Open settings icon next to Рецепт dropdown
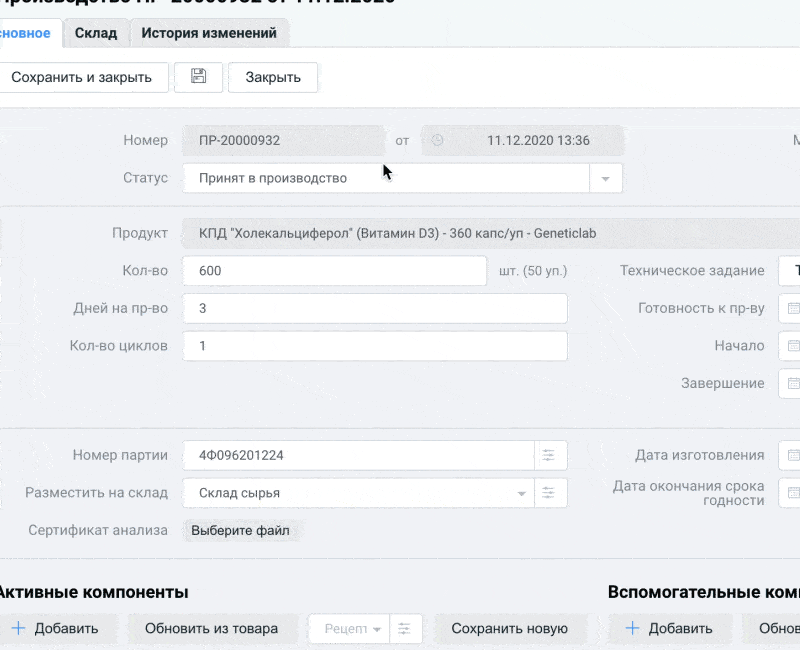 [405, 629]
